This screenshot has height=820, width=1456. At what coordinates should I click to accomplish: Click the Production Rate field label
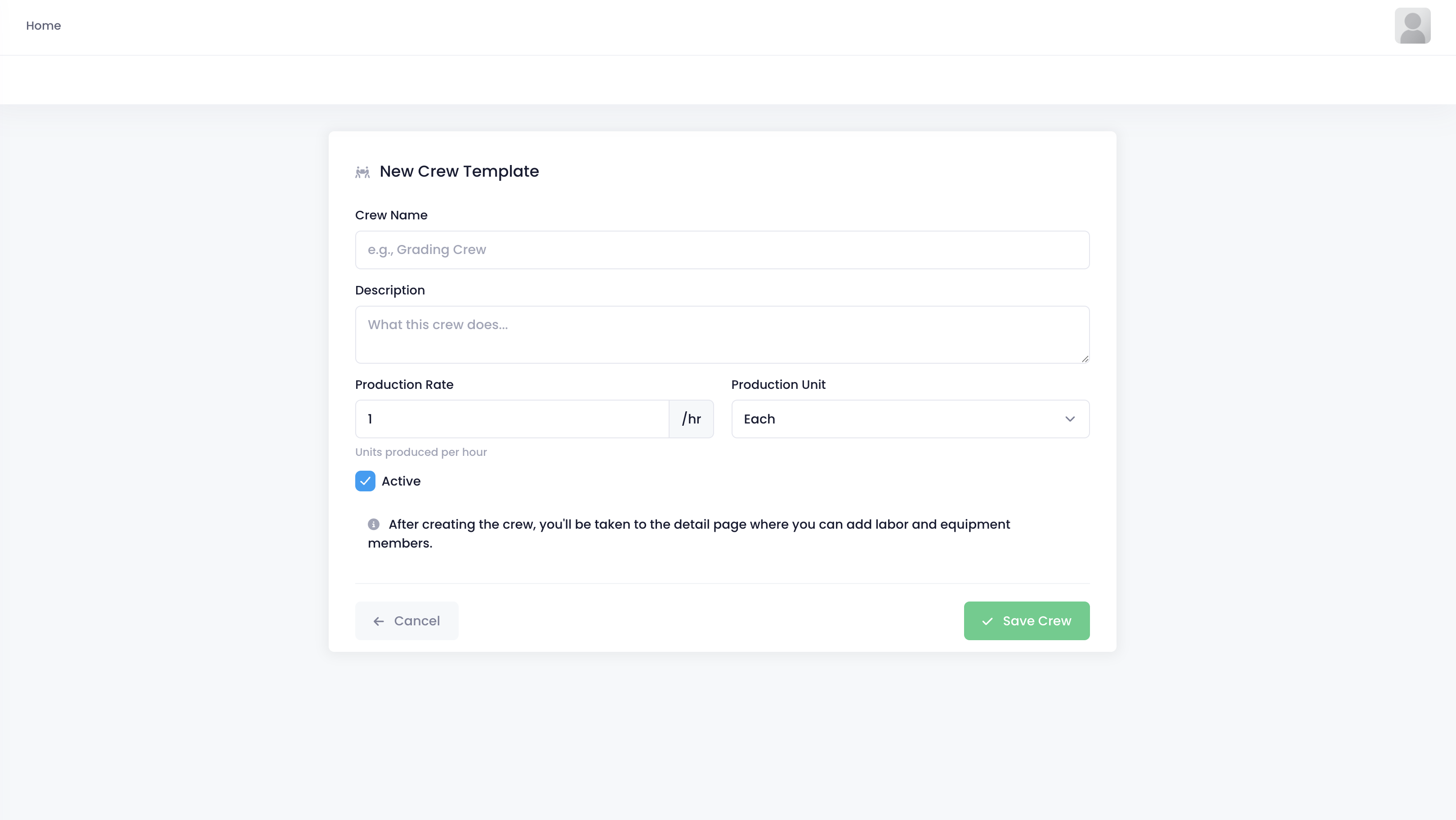click(x=404, y=384)
